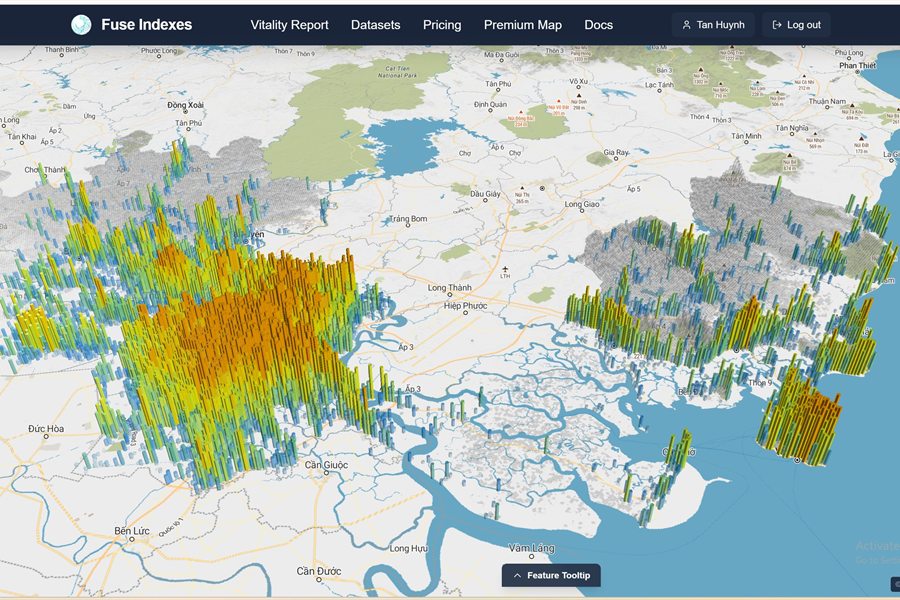Click the Fuse Indexes globe logo
This screenshot has height=600, width=900.
(x=81, y=25)
